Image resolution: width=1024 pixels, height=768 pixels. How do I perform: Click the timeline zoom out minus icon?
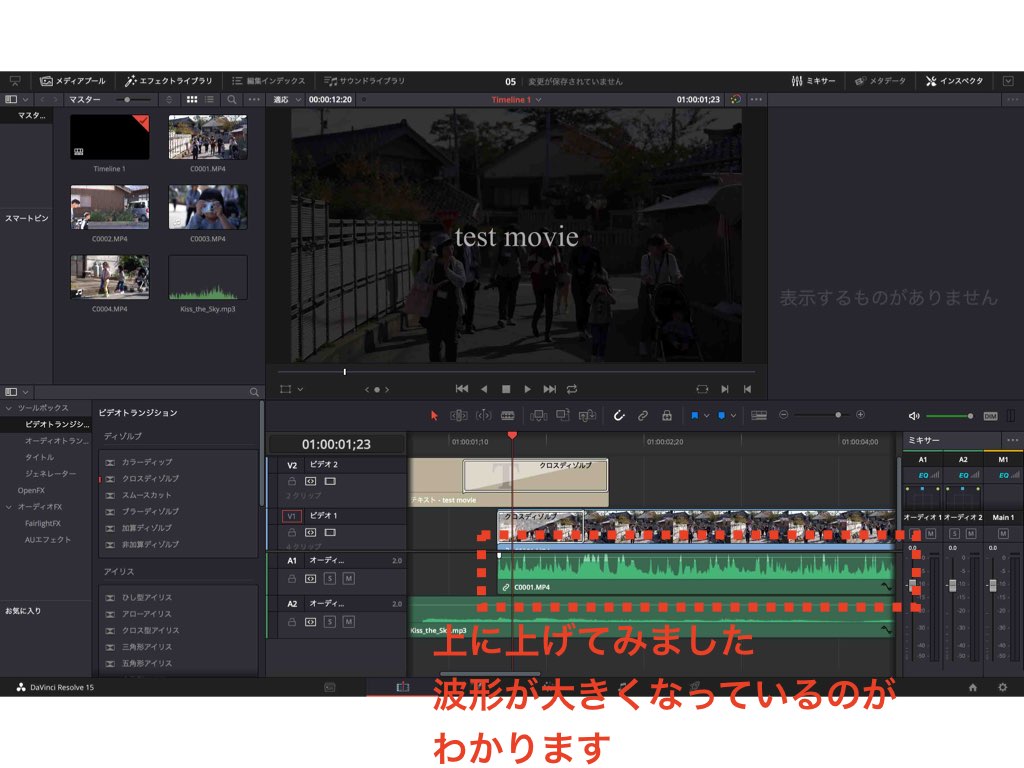(x=784, y=415)
